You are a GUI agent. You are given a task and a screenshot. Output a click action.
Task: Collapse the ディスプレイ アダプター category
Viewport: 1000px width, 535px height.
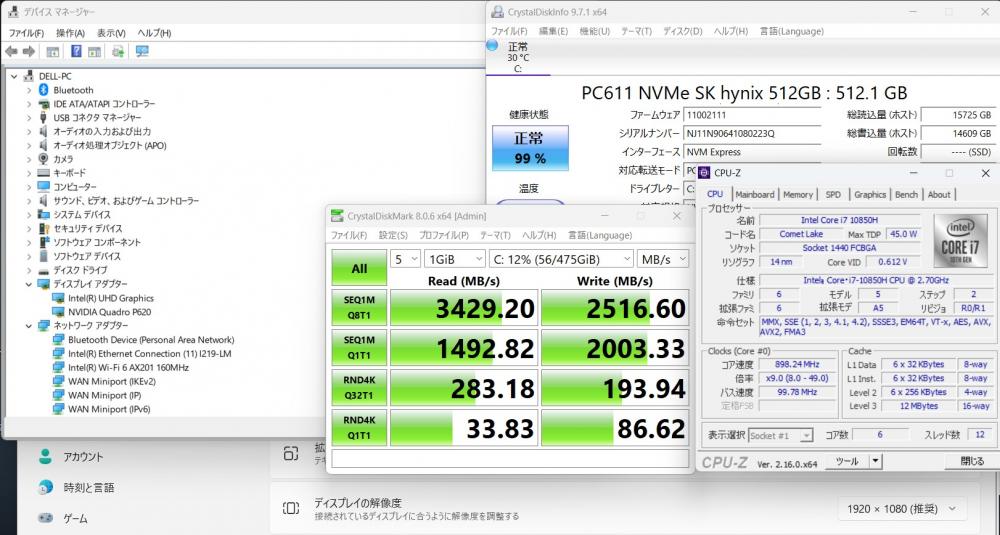[29, 284]
